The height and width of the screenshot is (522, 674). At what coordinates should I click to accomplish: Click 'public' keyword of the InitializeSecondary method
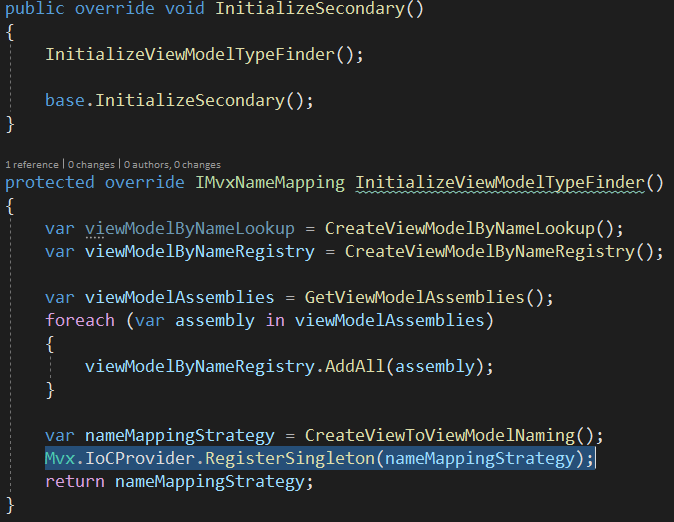tap(35, 9)
